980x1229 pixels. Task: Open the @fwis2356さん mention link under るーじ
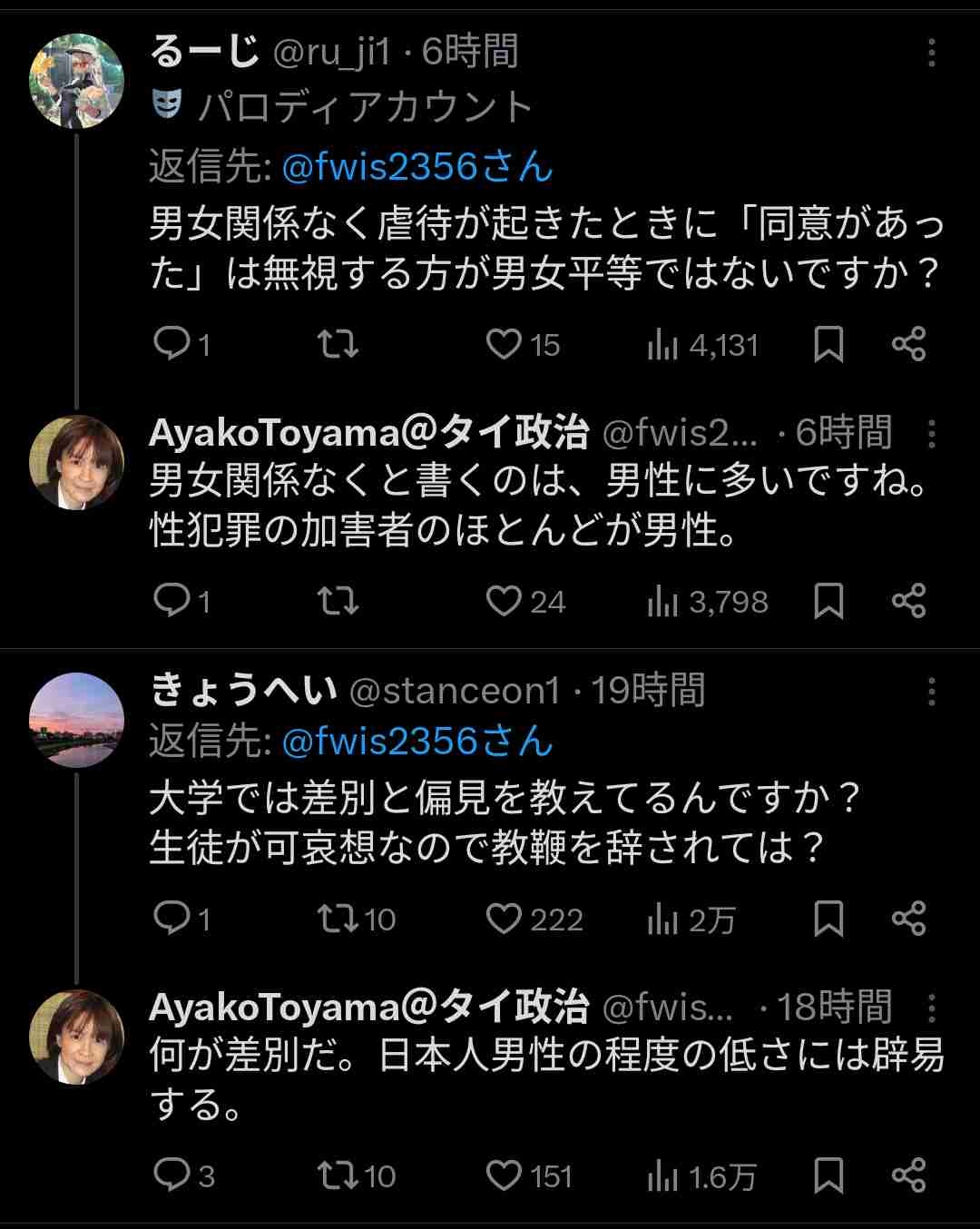(416, 167)
